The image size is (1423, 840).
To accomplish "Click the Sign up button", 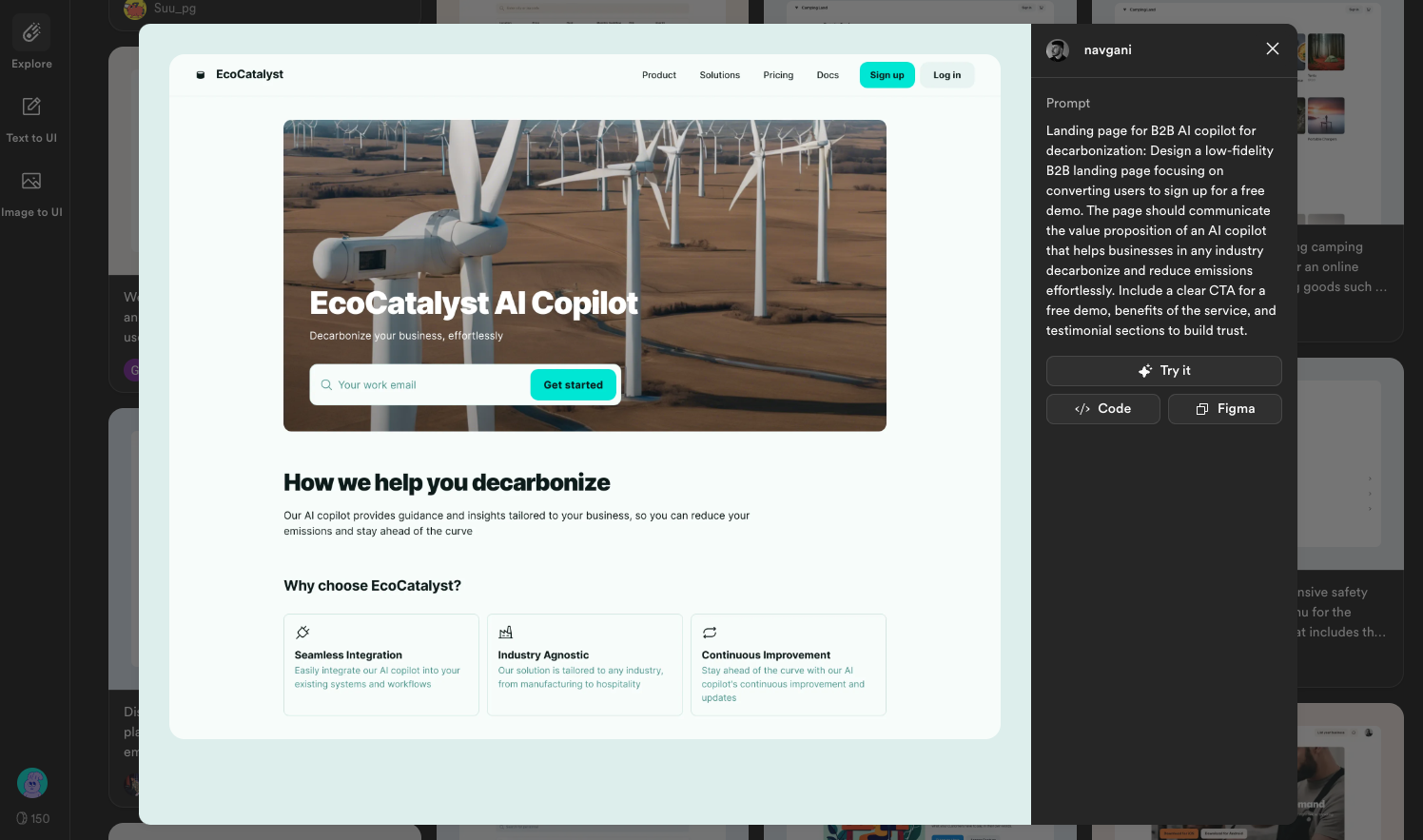I will tap(887, 75).
